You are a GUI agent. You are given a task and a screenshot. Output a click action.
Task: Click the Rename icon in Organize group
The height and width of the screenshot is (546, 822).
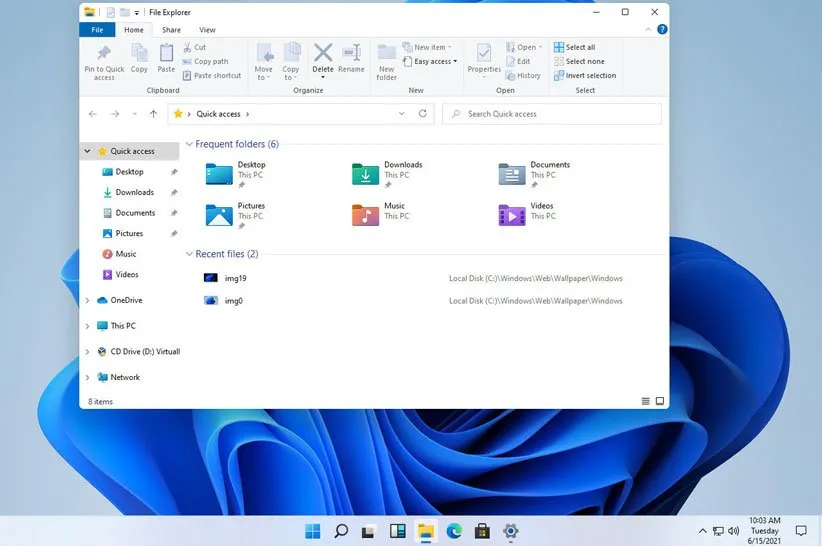351,54
